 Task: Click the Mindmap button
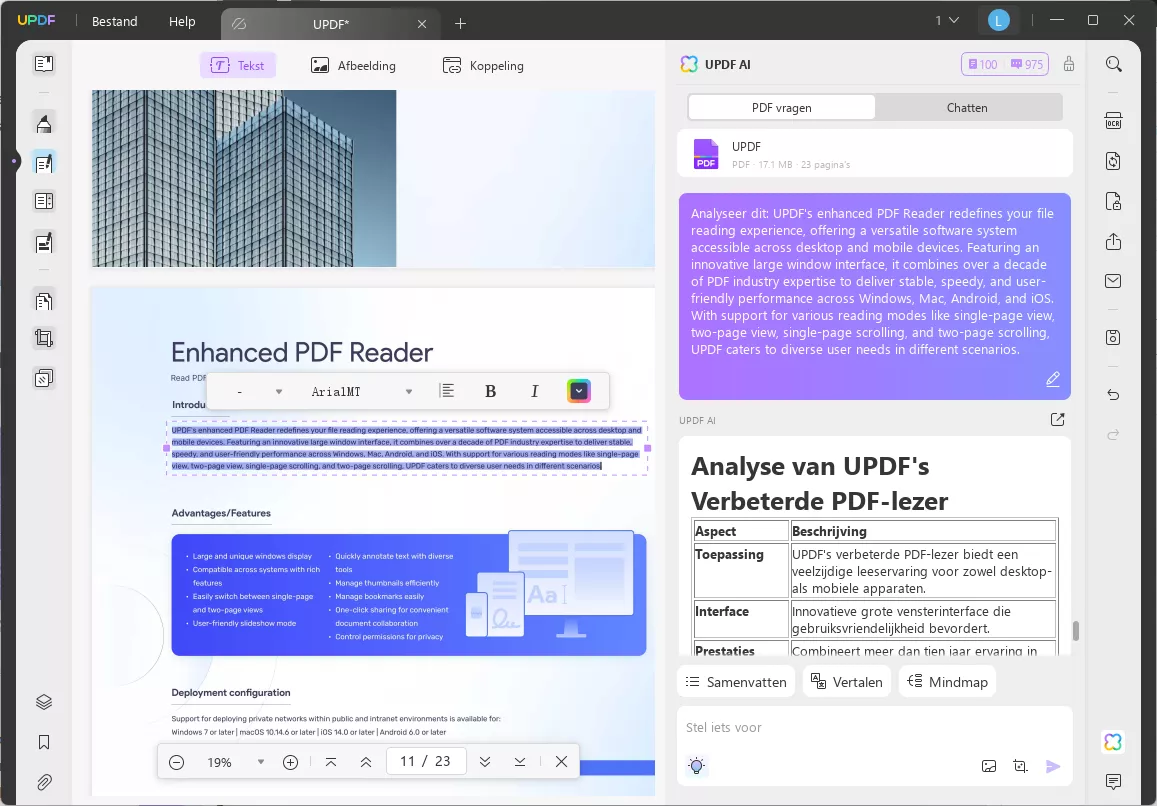(947, 682)
